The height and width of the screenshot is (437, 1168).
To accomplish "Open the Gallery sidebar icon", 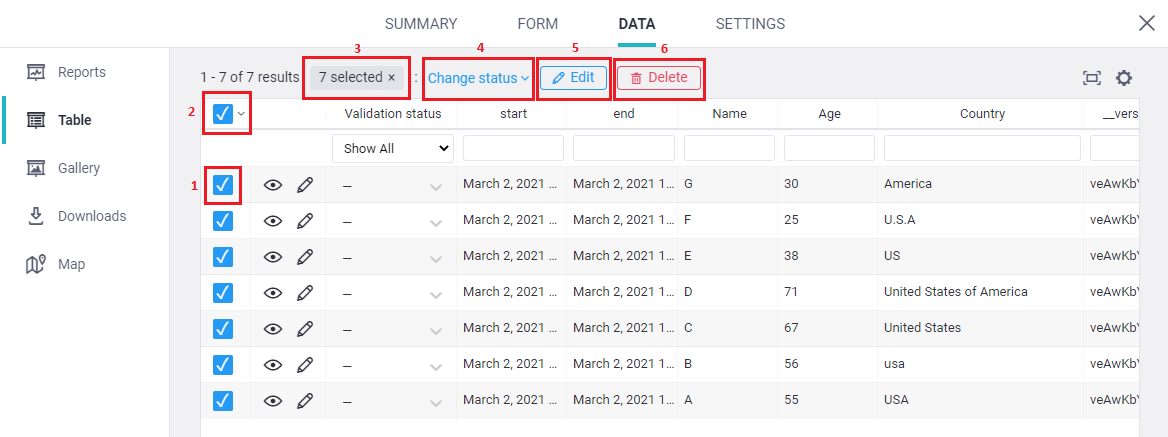I will click(x=36, y=168).
